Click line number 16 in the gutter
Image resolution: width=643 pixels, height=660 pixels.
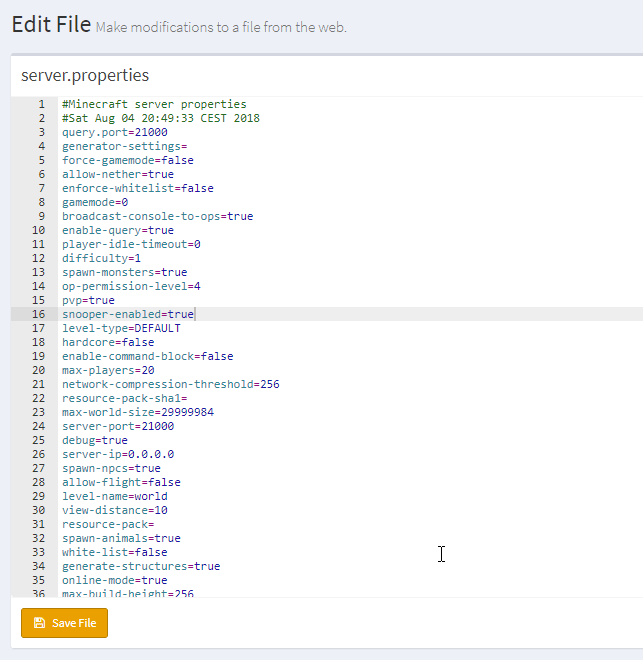point(39,314)
